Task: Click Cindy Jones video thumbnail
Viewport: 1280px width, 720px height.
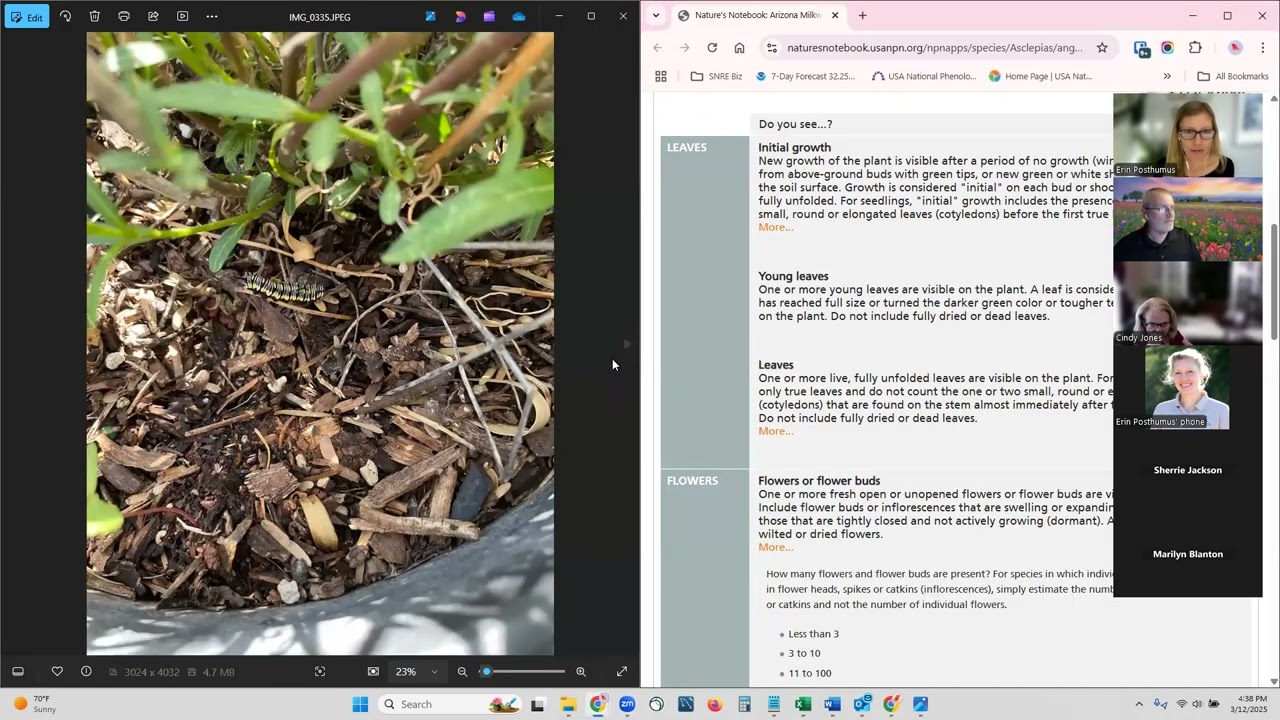Action: click(1188, 303)
